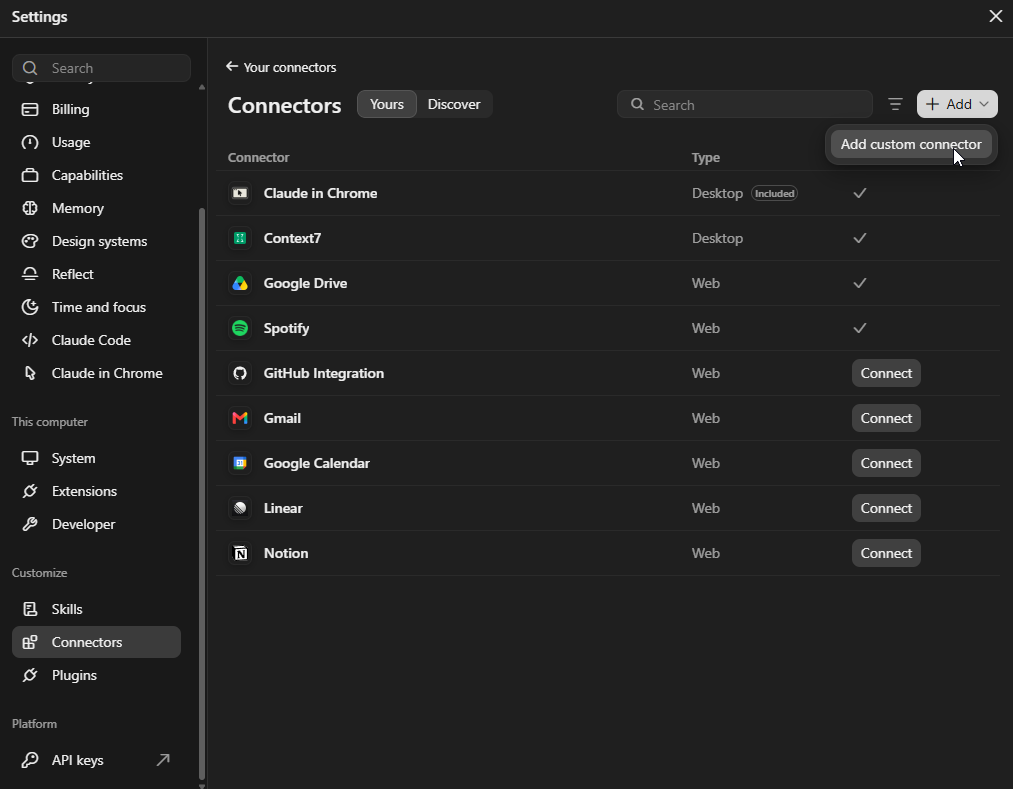Screen dimensions: 1013x789
Task: Connect the Notion connector
Action: coord(886,553)
